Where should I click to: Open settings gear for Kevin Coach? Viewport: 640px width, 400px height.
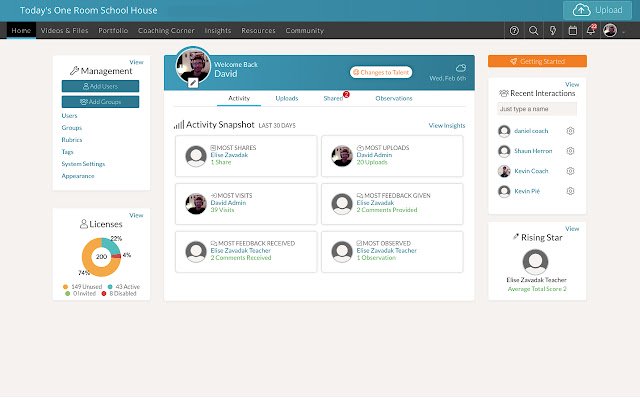coord(570,171)
